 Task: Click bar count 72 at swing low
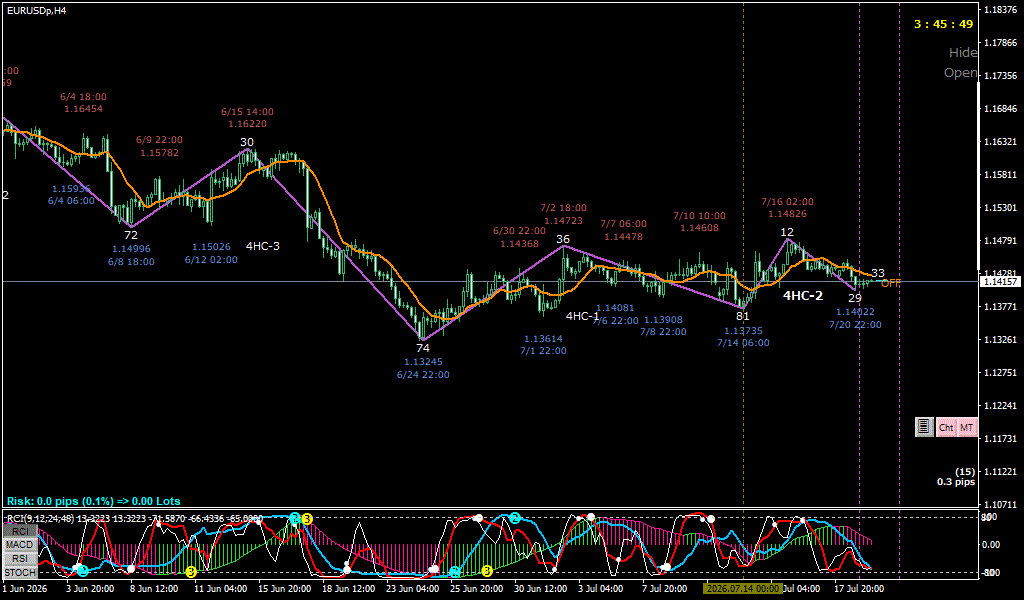coord(131,235)
